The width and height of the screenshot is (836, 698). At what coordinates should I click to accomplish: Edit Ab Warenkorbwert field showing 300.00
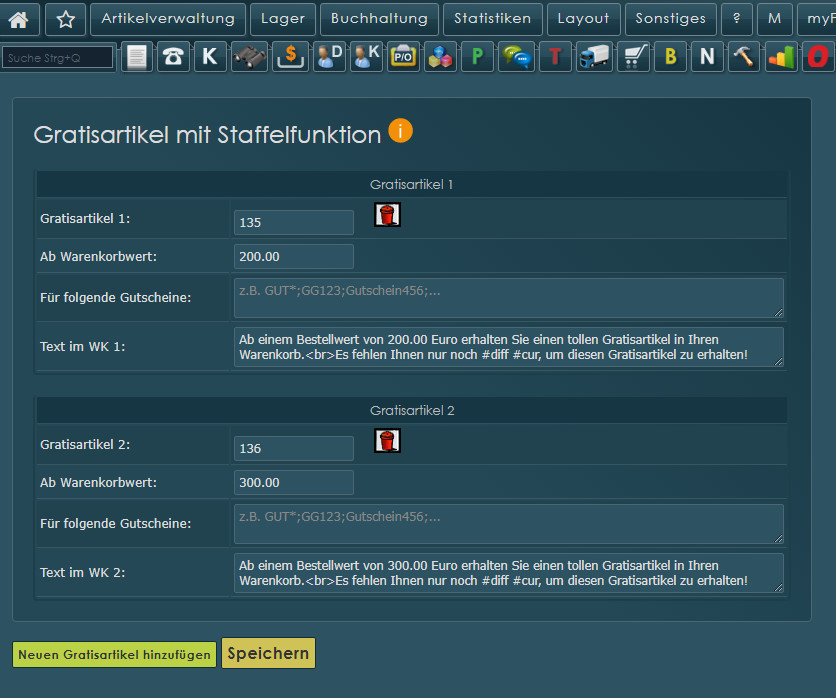pyautogui.click(x=294, y=483)
